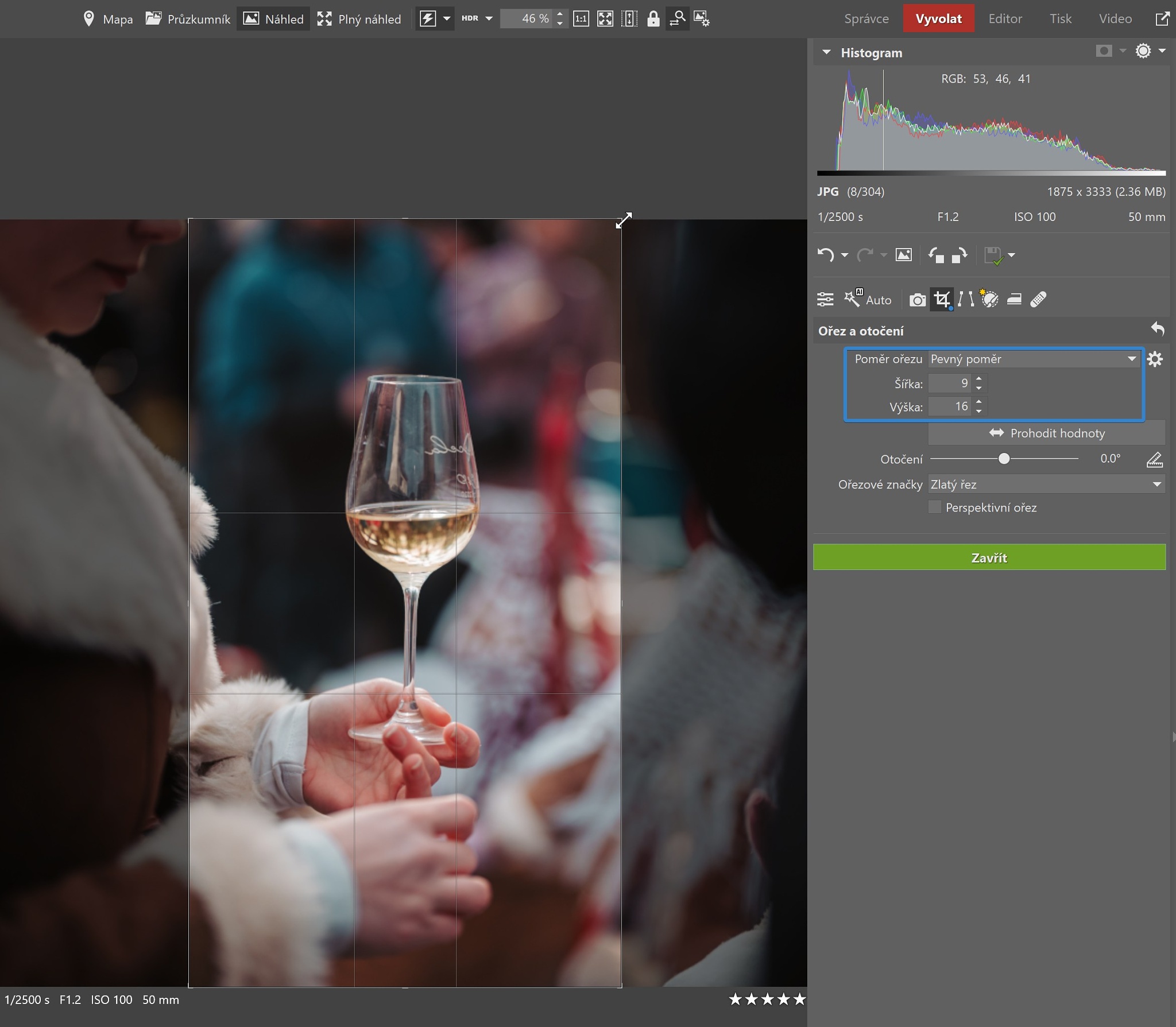Open the Zlatý řez crop marks dropdown
The height and width of the screenshot is (1027, 1176).
point(1046,484)
